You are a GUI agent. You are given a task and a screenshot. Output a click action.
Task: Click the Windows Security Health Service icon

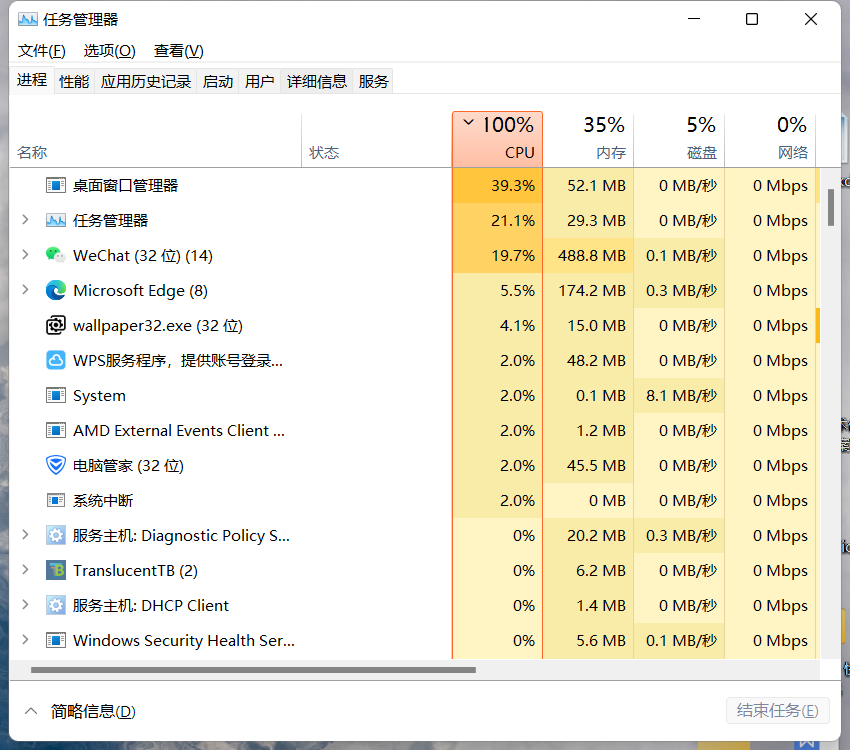pos(56,641)
